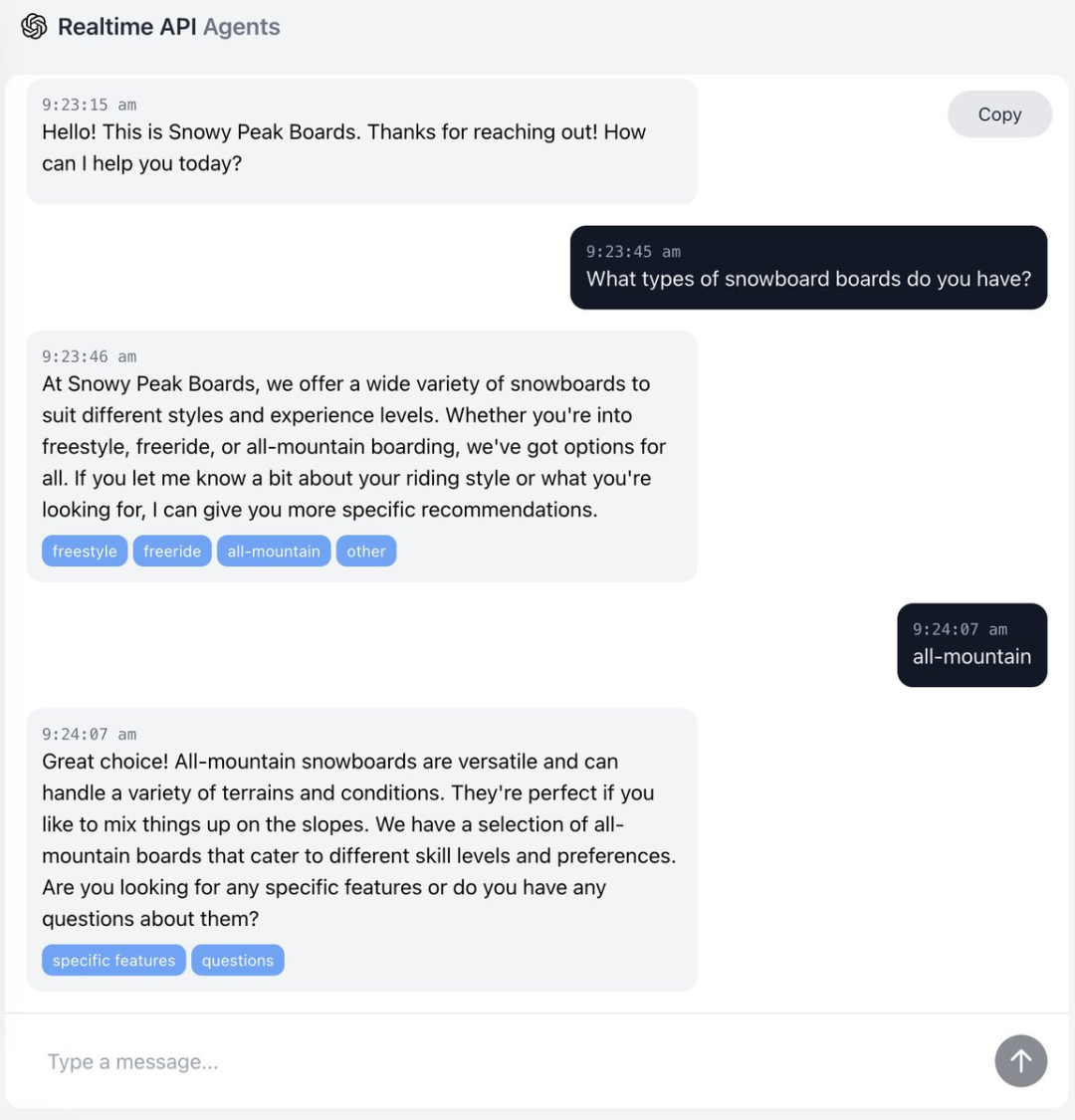Click the "Agents" text in the header
The width and height of the screenshot is (1075, 1120).
[x=242, y=27]
